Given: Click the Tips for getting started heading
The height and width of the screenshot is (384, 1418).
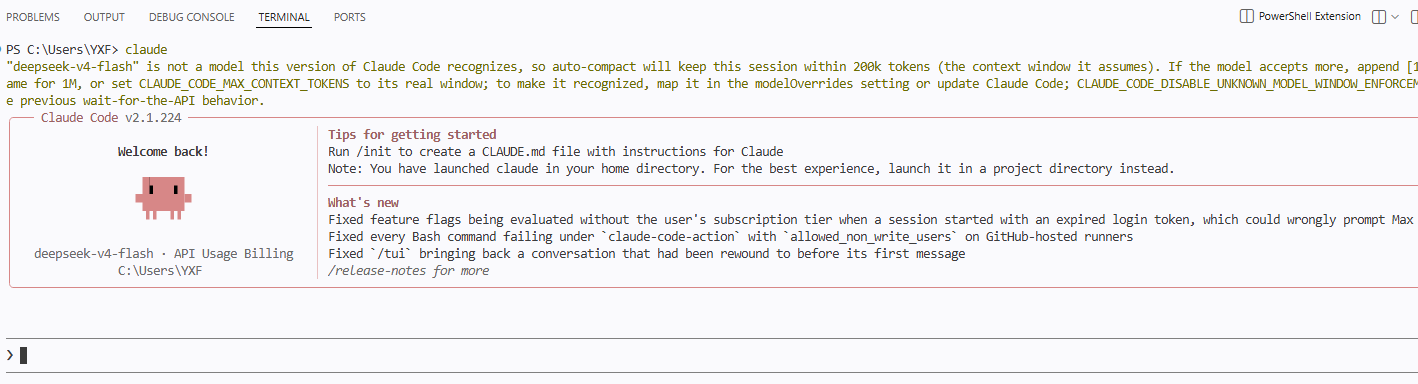Looking at the screenshot, I should tap(412, 135).
